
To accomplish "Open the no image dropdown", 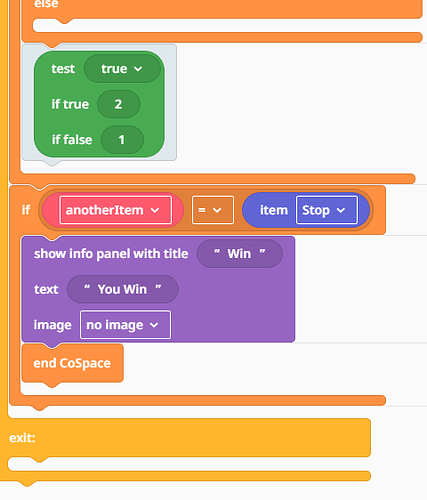I will point(125,325).
